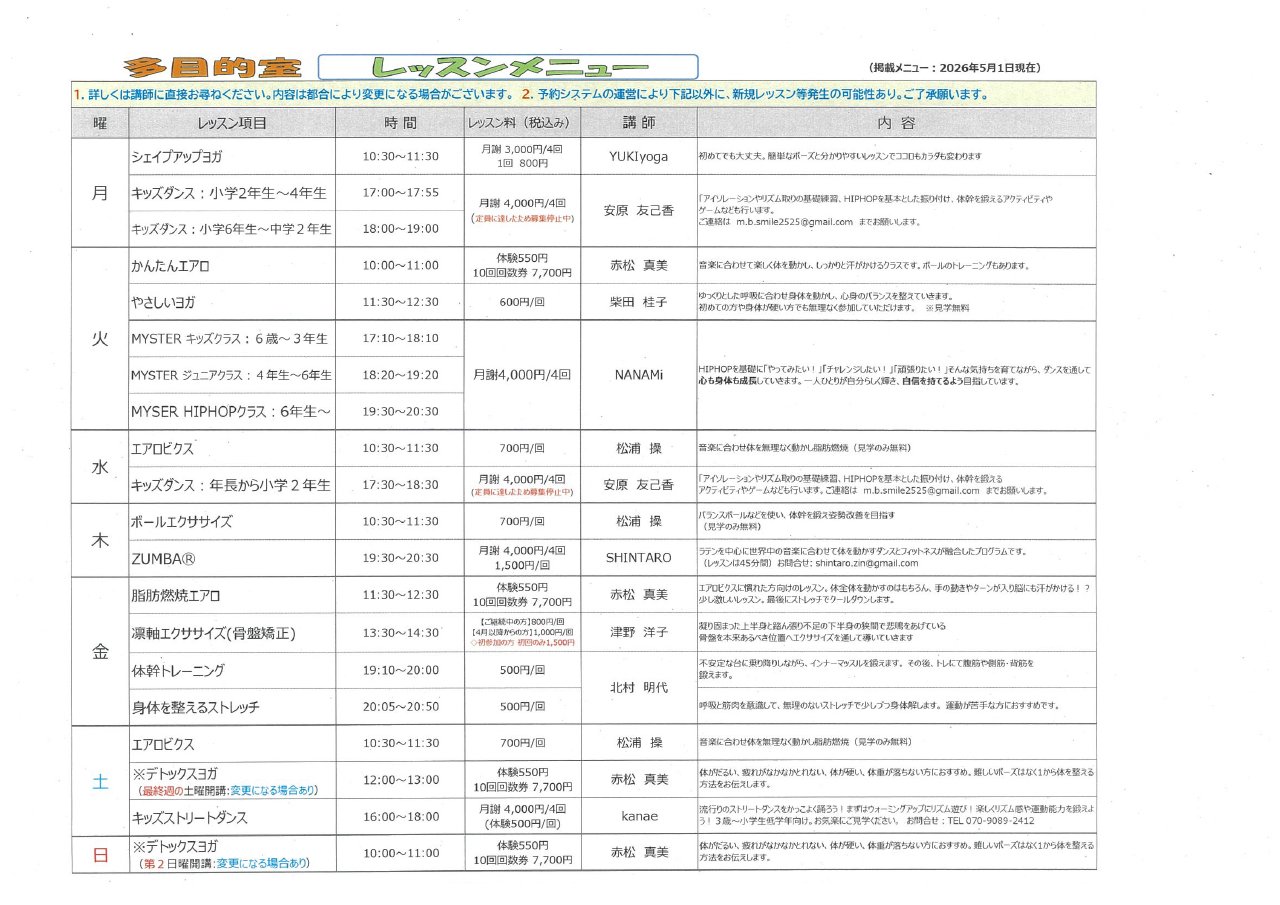Click the "北村 明代" instructor name
This screenshot has width=1280, height=905.
(x=638, y=689)
